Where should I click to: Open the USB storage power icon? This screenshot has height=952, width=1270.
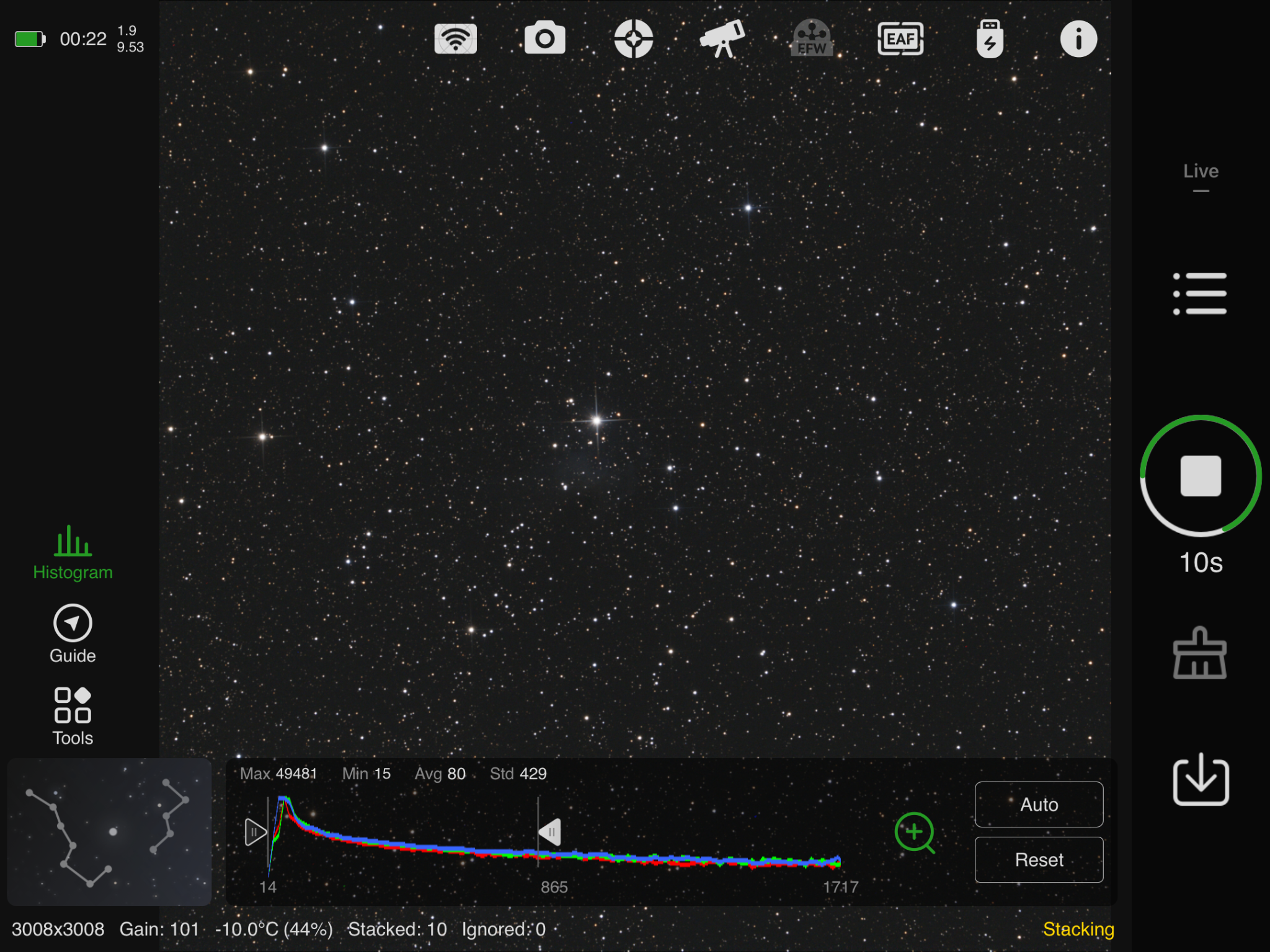(990, 39)
